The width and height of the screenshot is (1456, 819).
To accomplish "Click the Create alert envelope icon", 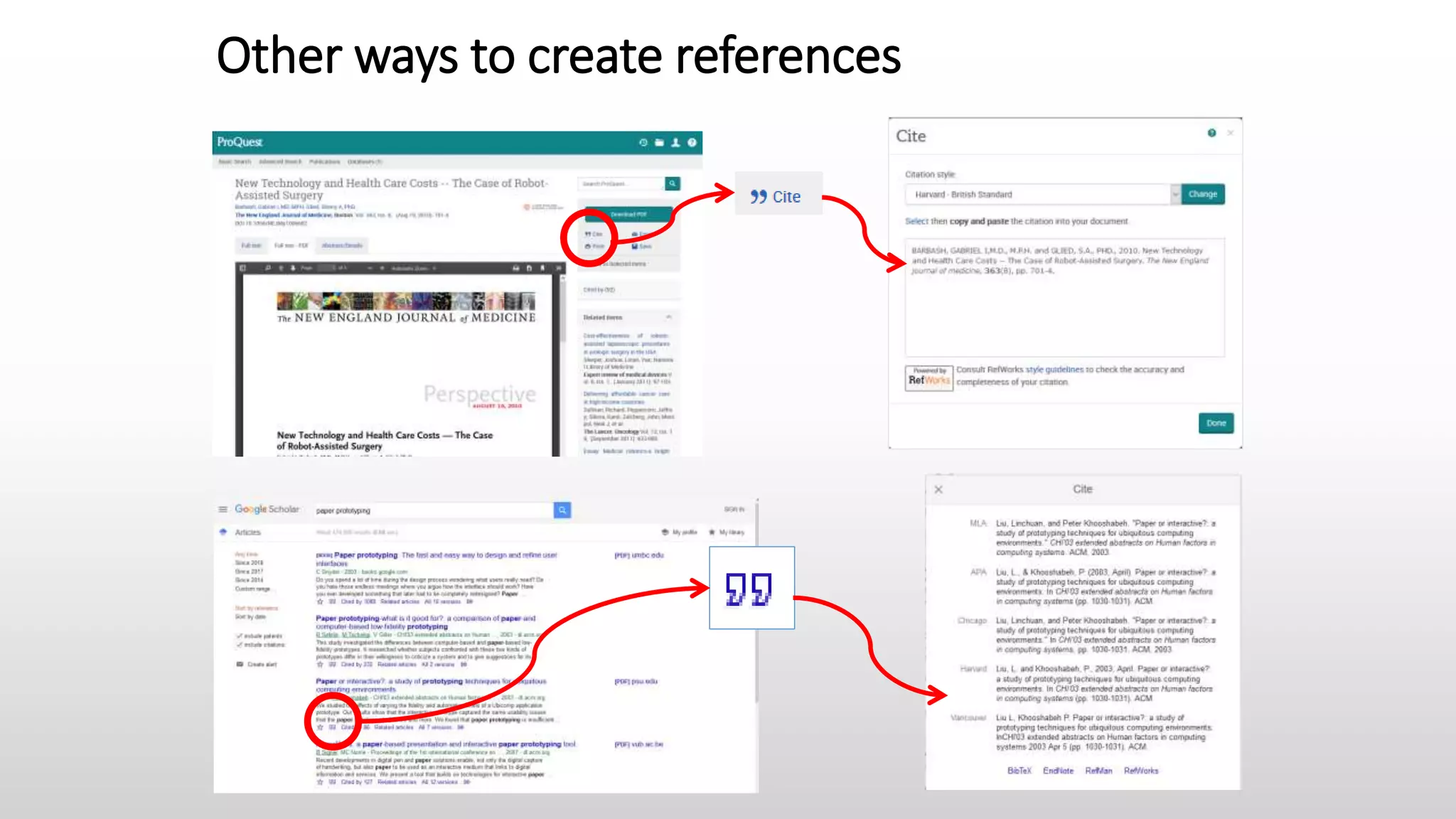I will (x=240, y=664).
